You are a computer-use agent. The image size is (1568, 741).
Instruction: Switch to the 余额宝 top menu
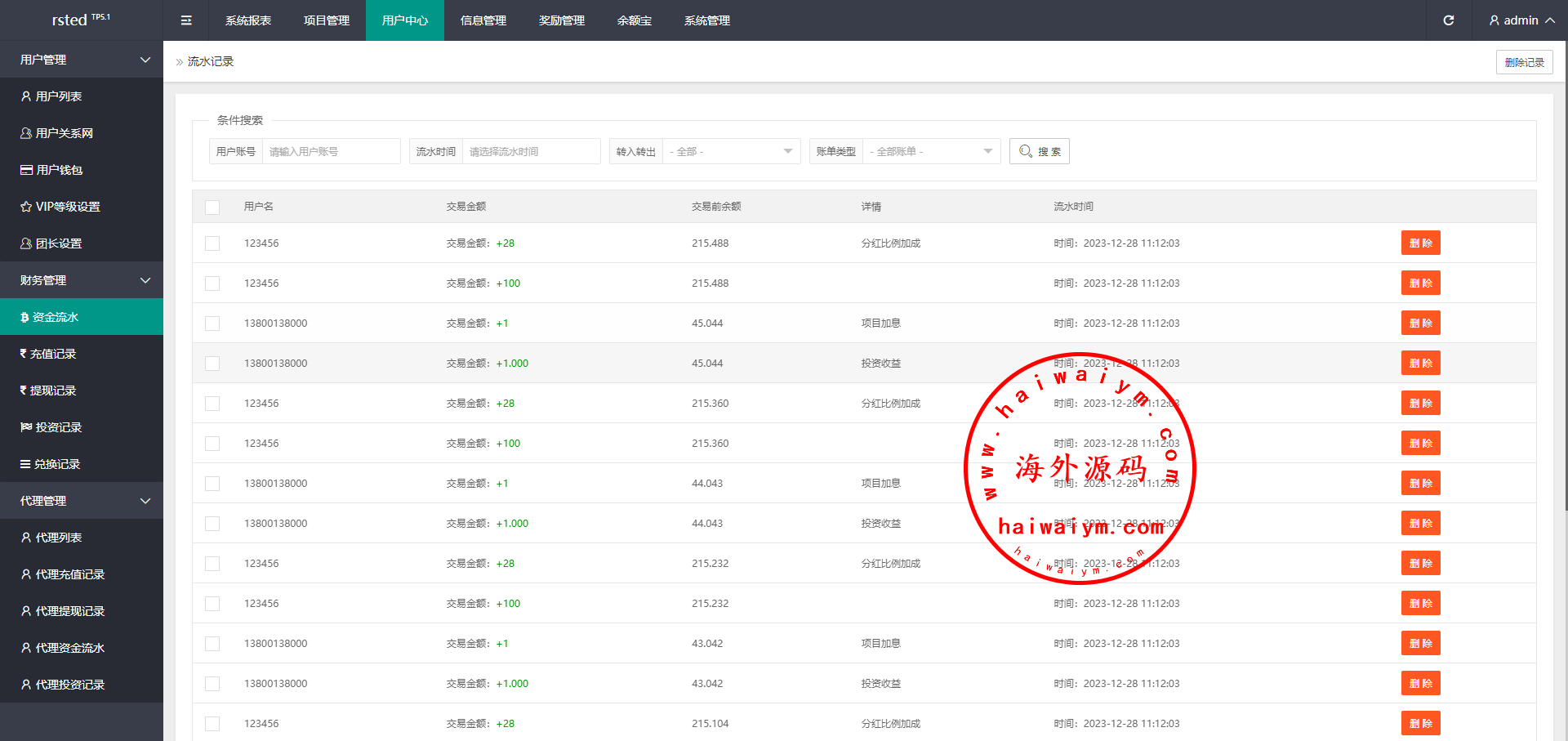(635, 20)
